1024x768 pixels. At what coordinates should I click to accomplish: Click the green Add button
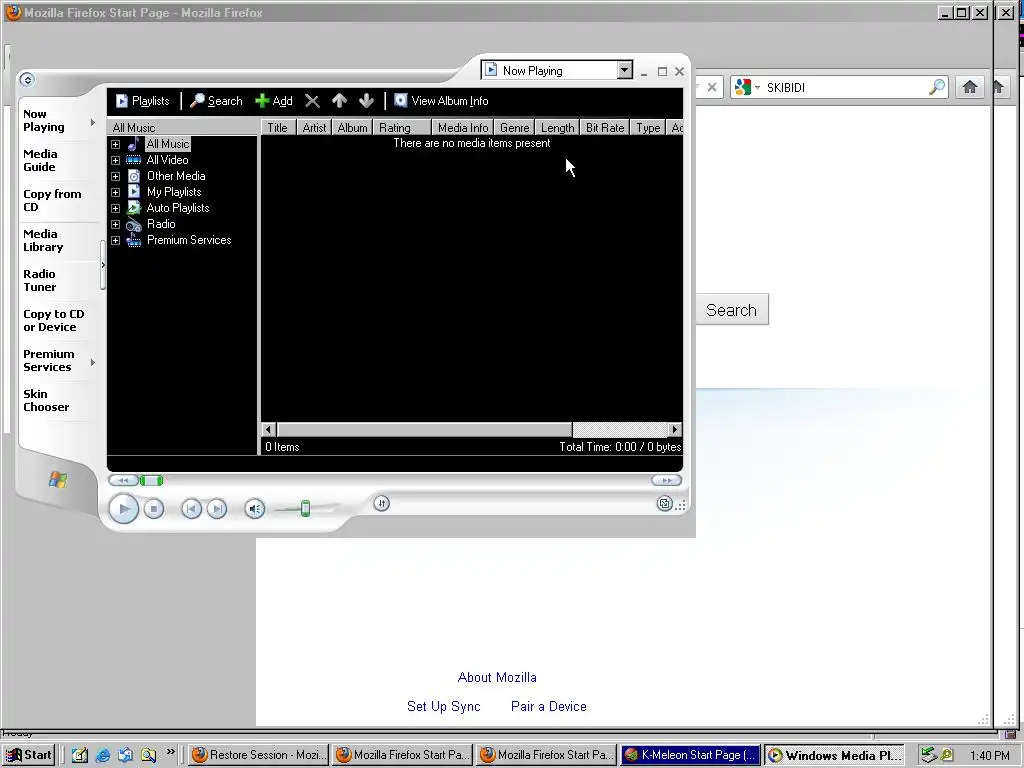coord(274,101)
